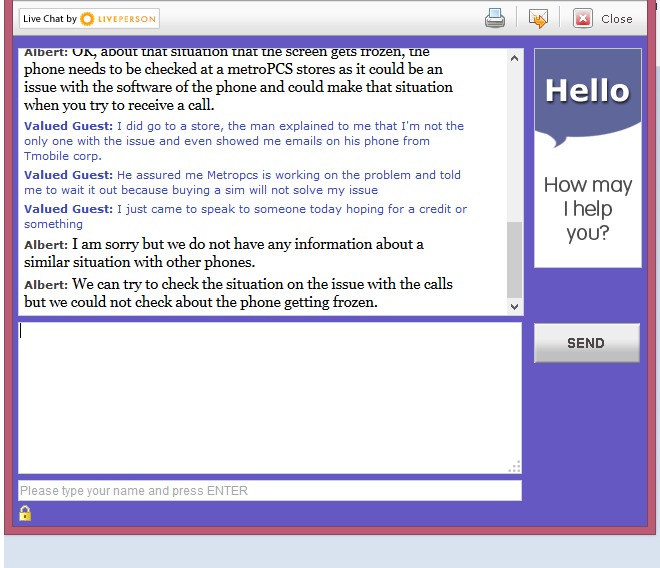Click the name field 'Please type your name'
This screenshot has height=568, width=660.
tap(270, 491)
